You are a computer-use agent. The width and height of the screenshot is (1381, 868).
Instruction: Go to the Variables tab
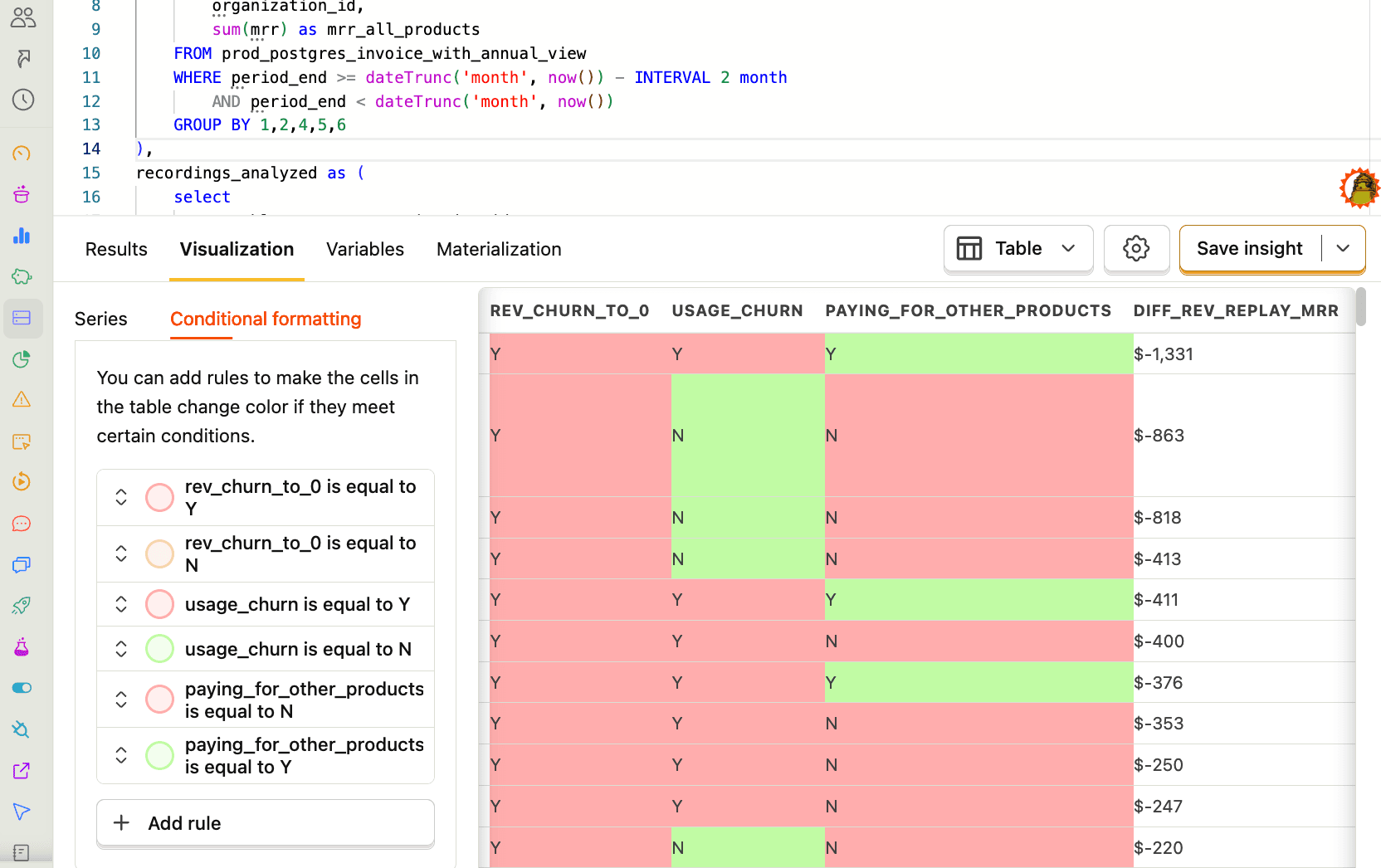[x=365, y=249]
